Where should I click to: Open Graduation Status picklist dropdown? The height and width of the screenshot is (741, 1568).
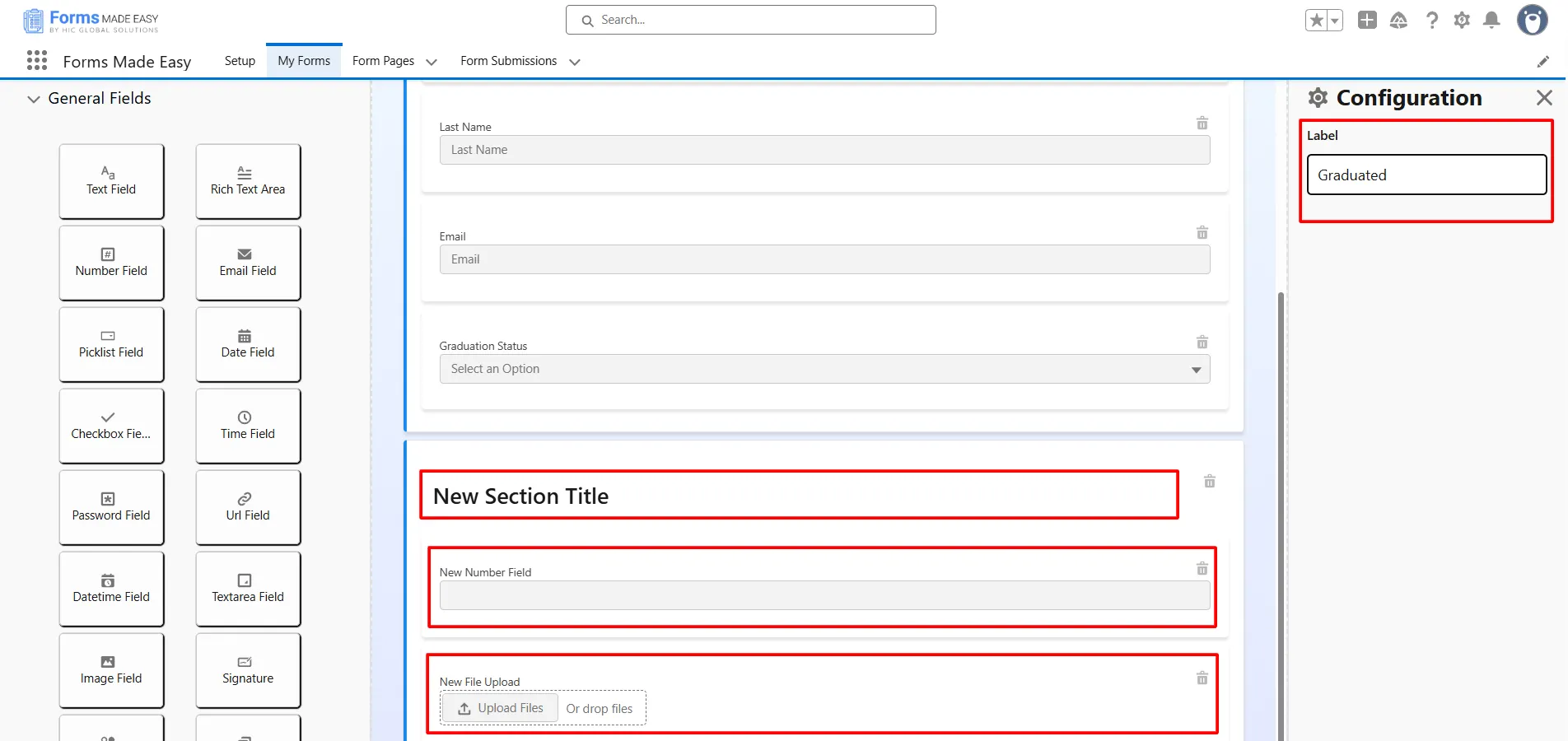point(824,369)
